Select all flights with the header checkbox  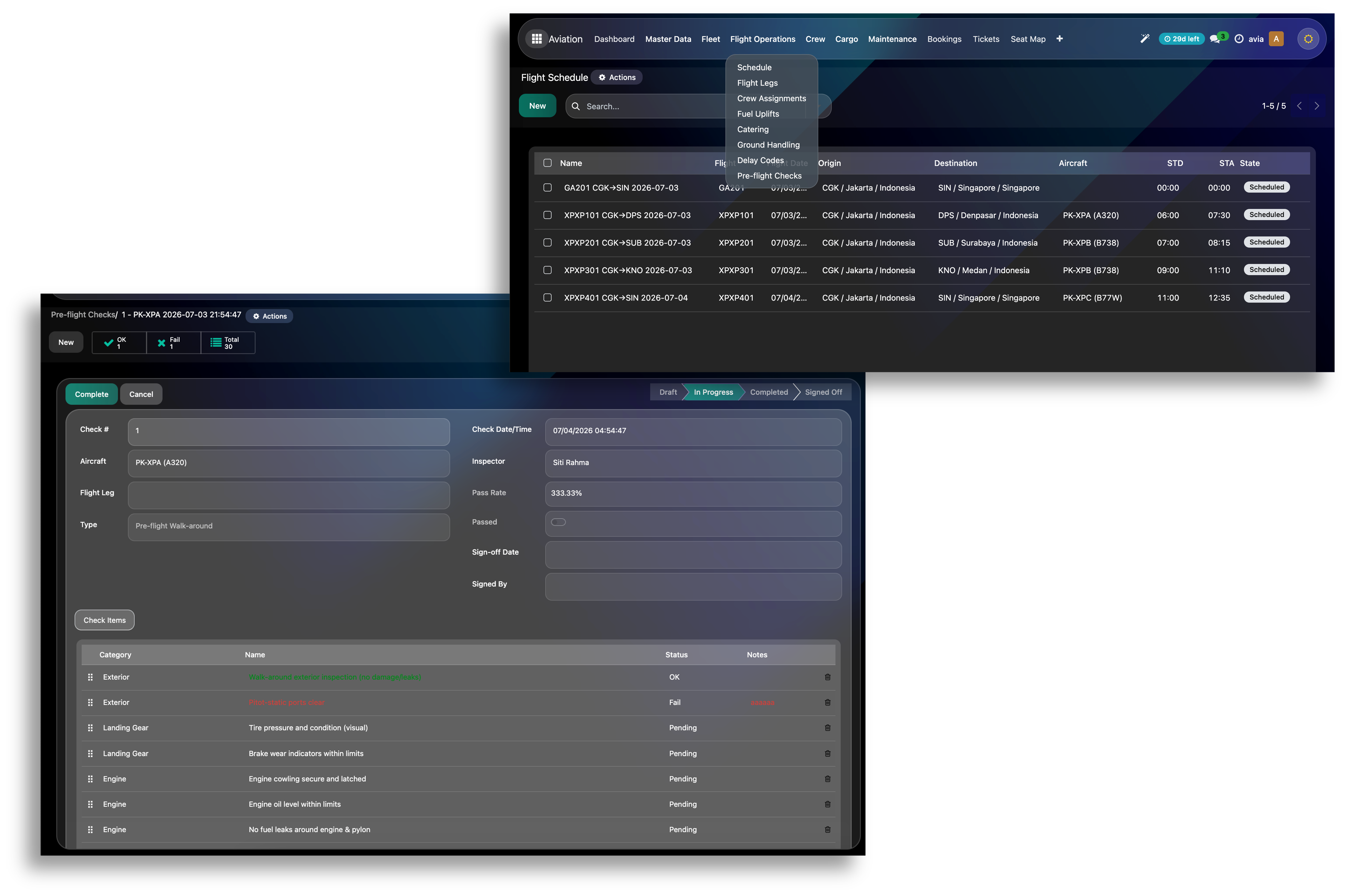[547, 163]
